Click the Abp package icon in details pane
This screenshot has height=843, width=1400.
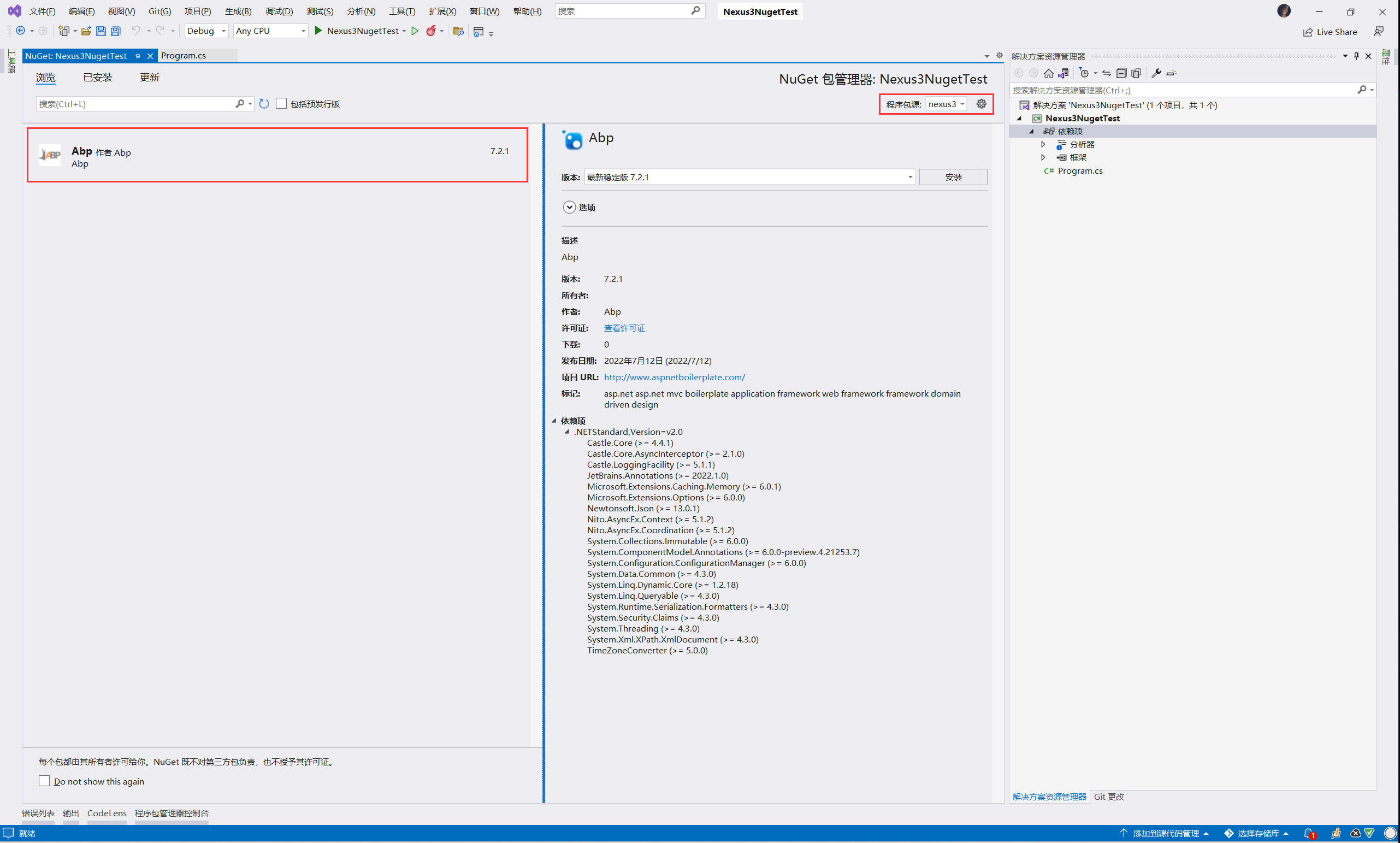pyautogui.click(x=572, y=139)
